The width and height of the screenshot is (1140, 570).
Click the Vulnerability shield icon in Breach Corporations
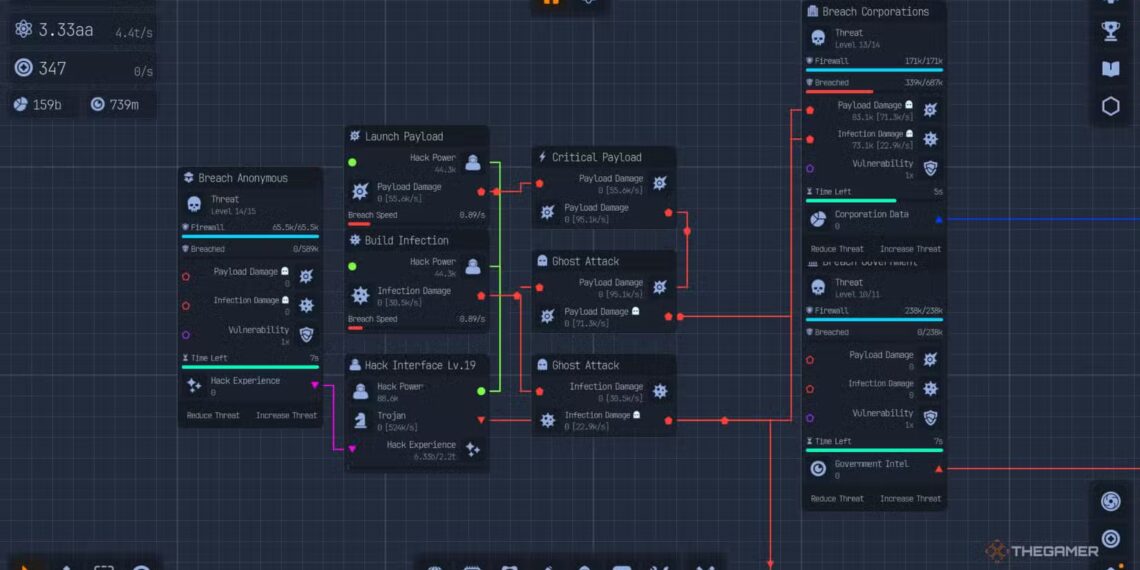[930, 168]
